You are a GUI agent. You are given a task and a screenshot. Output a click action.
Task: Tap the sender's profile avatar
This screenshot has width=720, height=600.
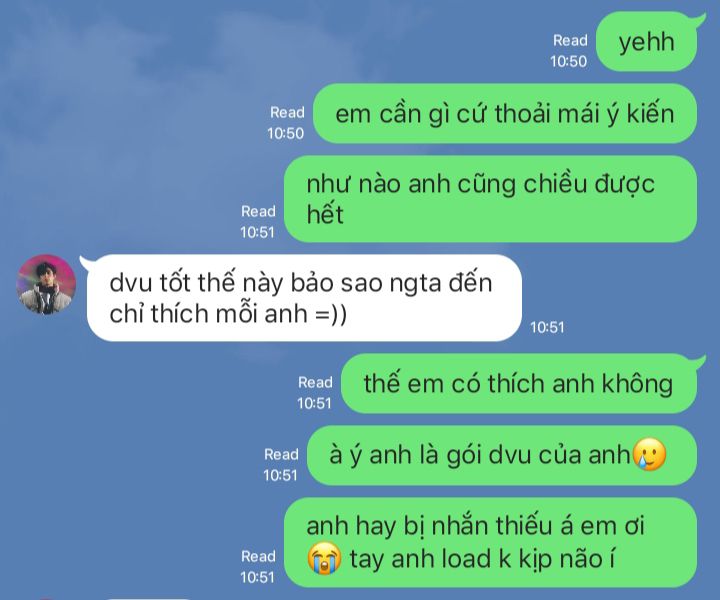click(46, 285)
